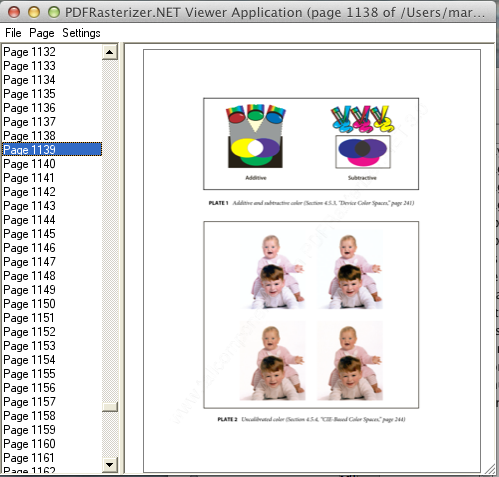Click the scroll down arrow in page list
The height and width of the screenshot is (477, 499).
tap(110, 464)
